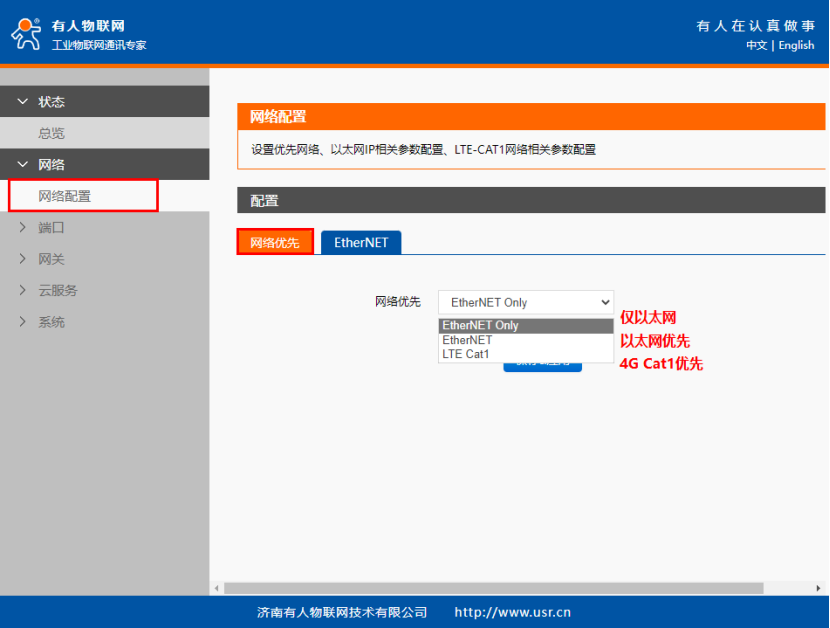Select the 网络优先 tab

point(275,242)
